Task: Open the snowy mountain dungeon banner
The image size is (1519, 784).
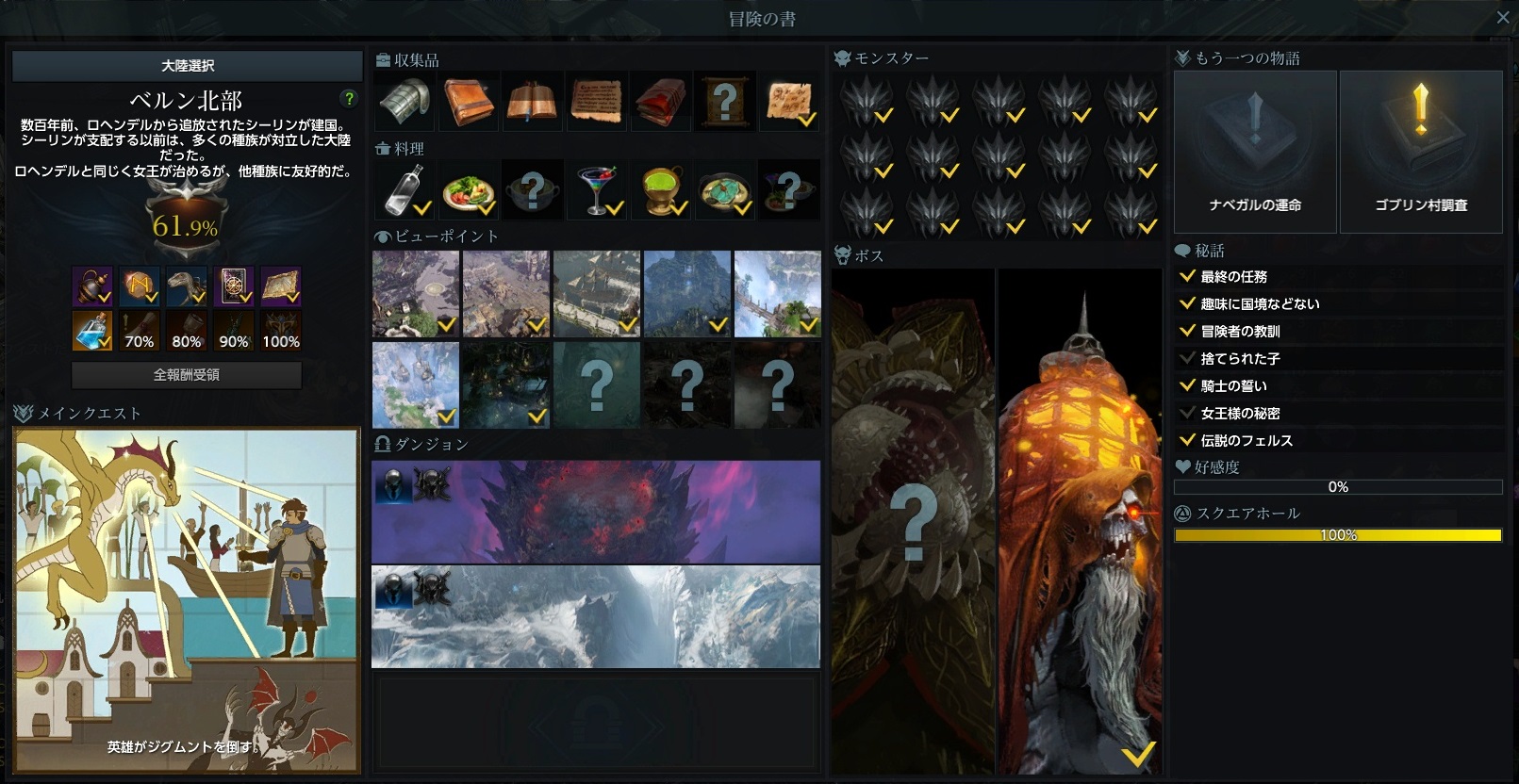Action: pyautogui.click(x=596, y=617)
